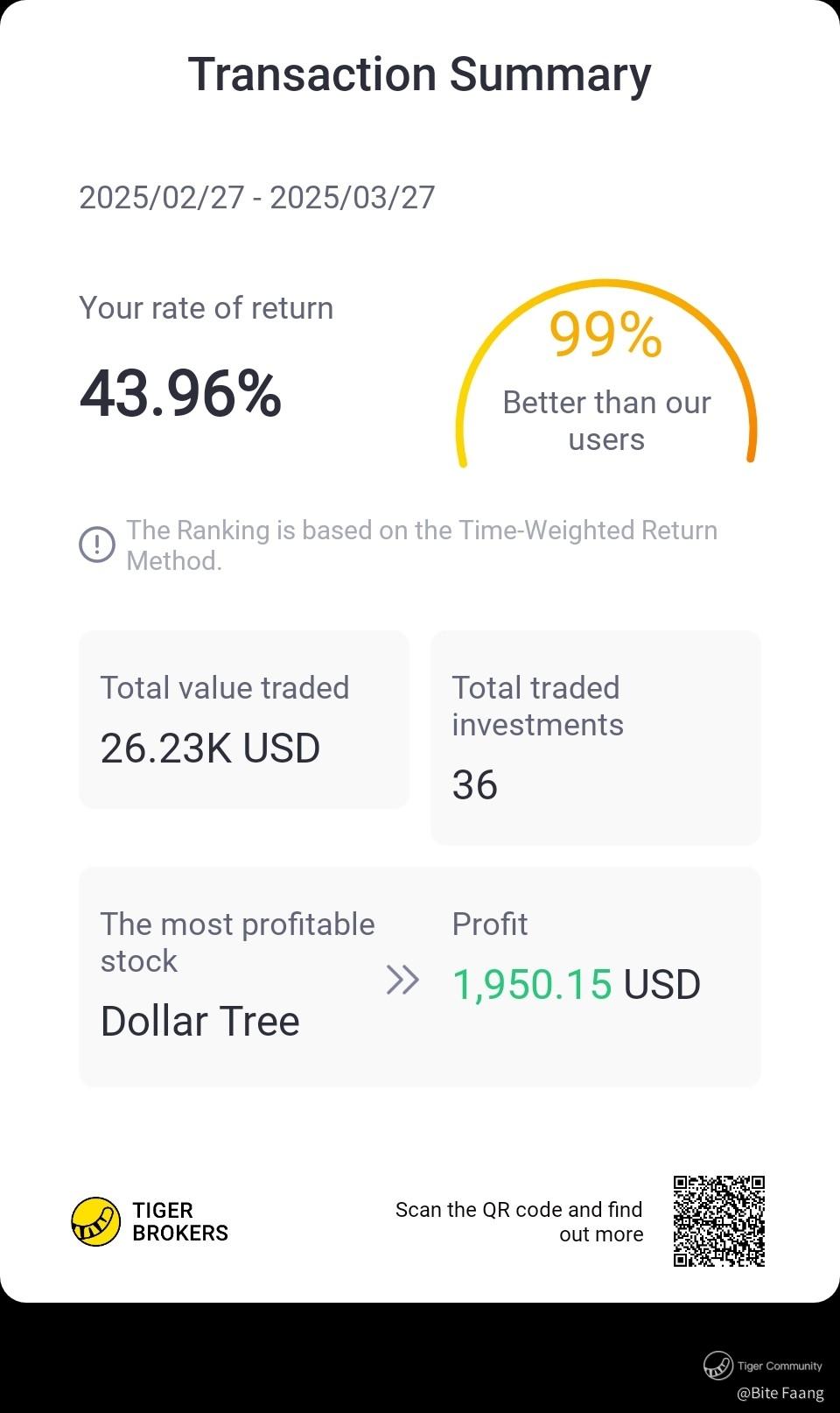Click the 26.23K USD value
Screen dimensions: 840x1413
click(x=210, y=749)
